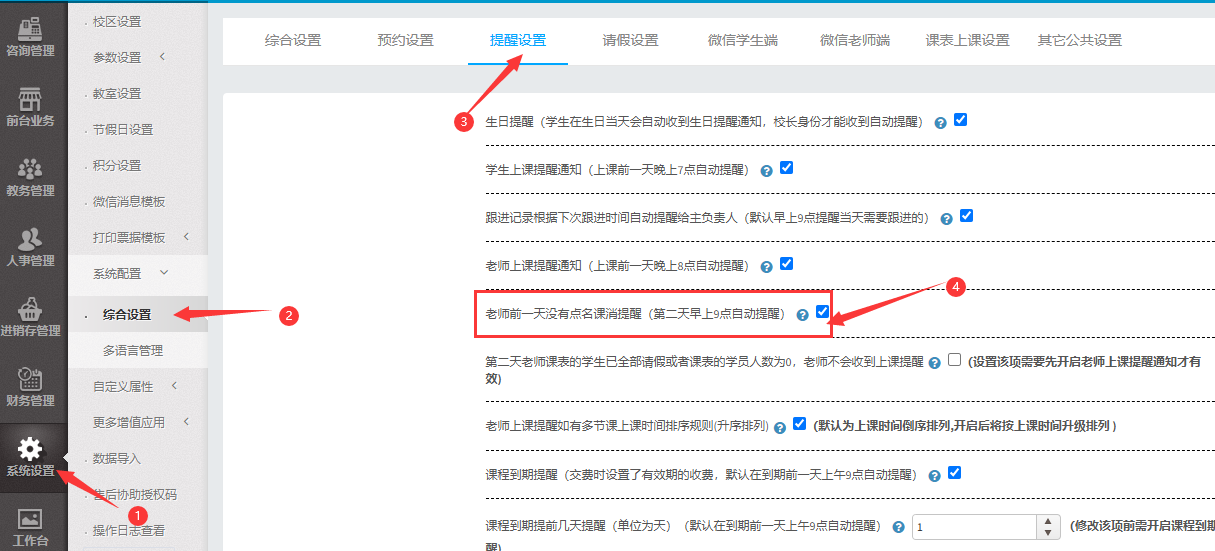The image size is (1215, 551).
Task: Toggle the 上课时间排序规则 ascending checkbox
Action: point(799,424)
